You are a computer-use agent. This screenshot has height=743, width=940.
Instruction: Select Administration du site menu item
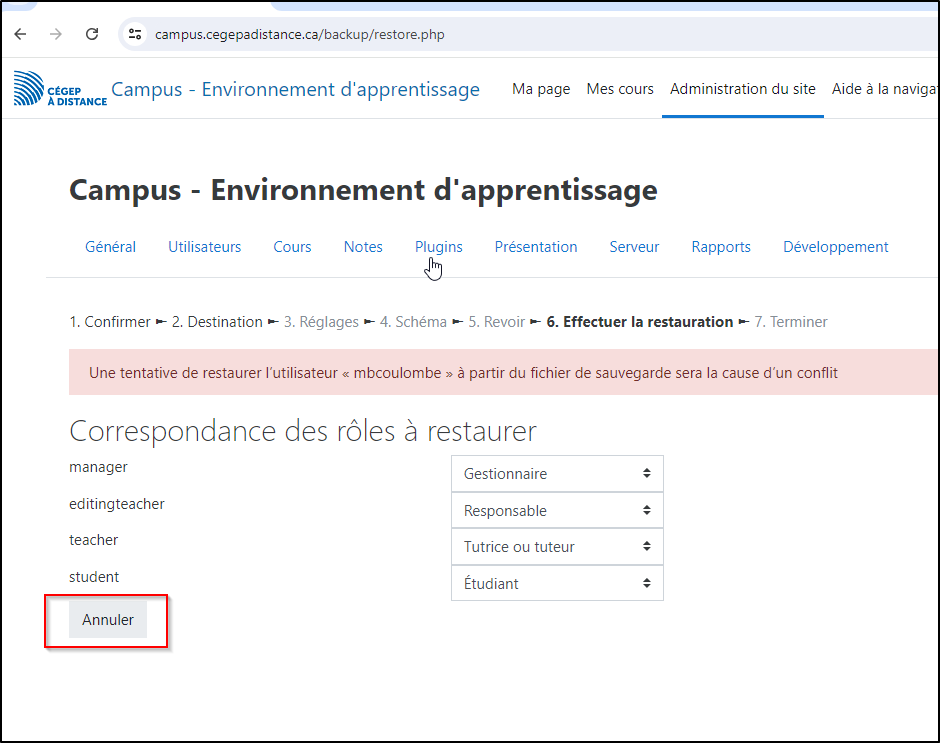point(742,89)
